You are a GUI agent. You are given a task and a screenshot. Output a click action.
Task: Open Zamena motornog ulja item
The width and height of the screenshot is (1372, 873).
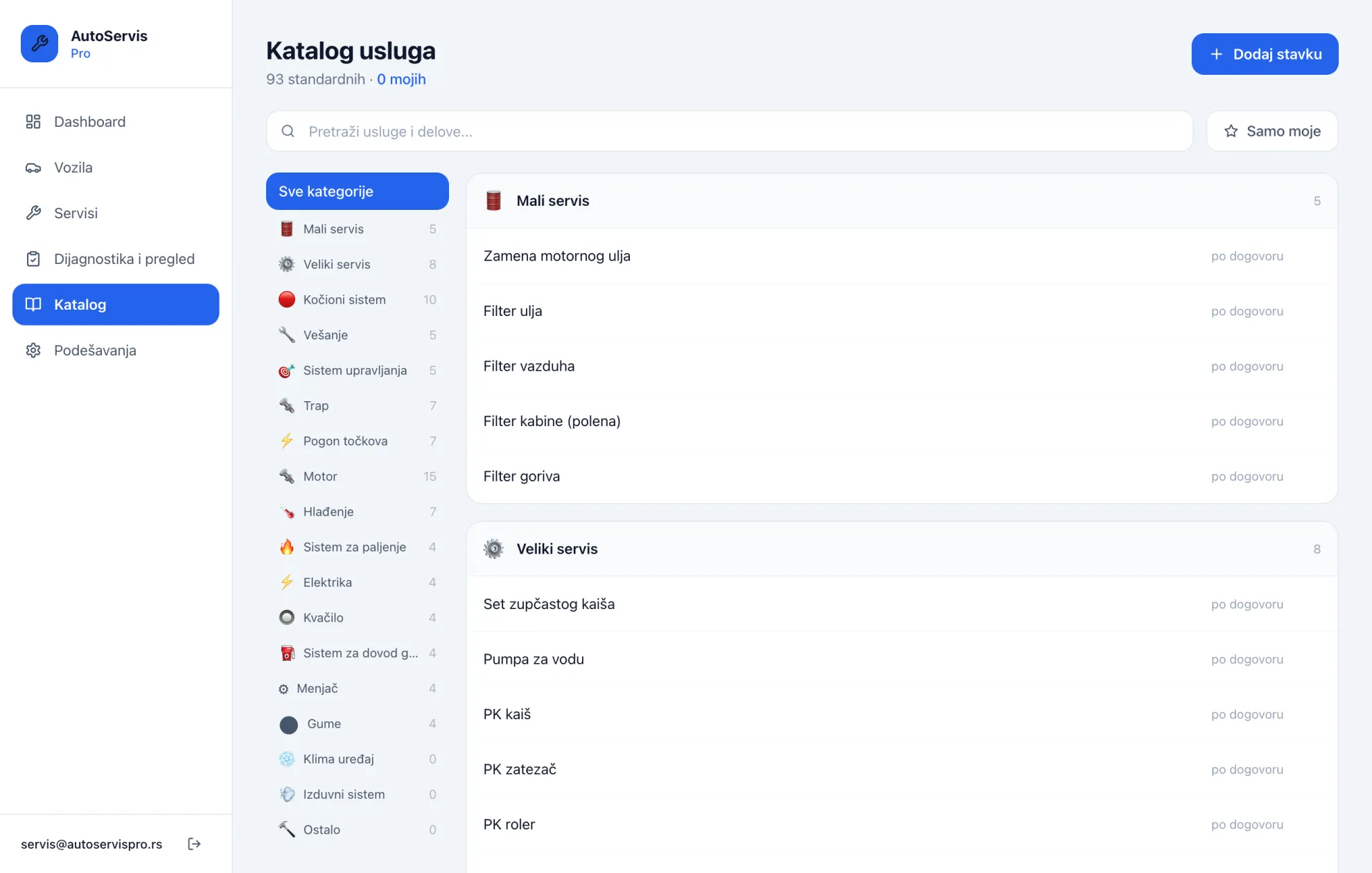click(x=902, y=256)
